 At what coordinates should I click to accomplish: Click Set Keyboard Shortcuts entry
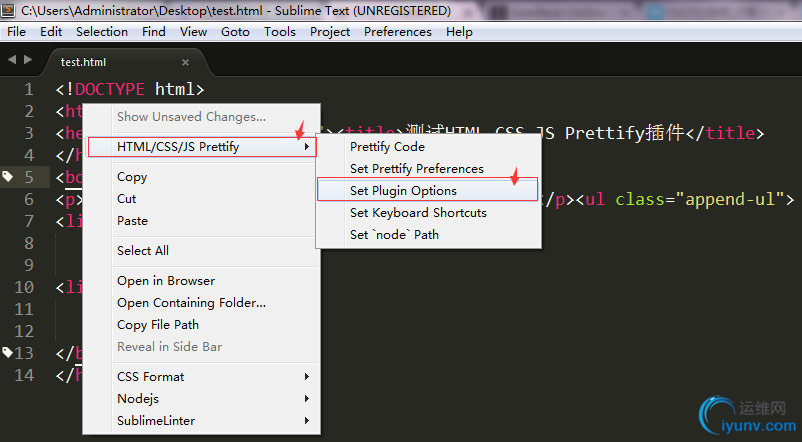click(x=418, y=213)
